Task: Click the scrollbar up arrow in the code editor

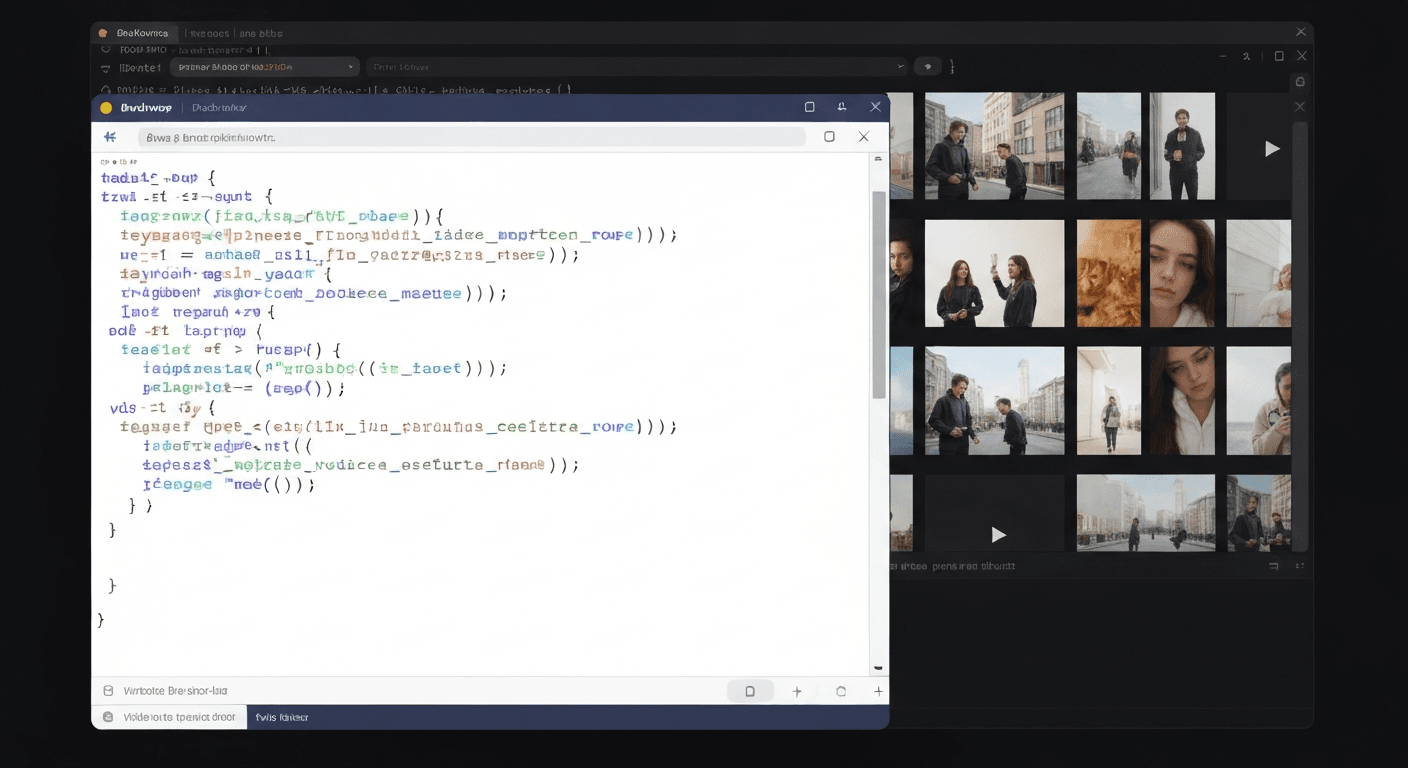Action: click(x=878, y=157)
